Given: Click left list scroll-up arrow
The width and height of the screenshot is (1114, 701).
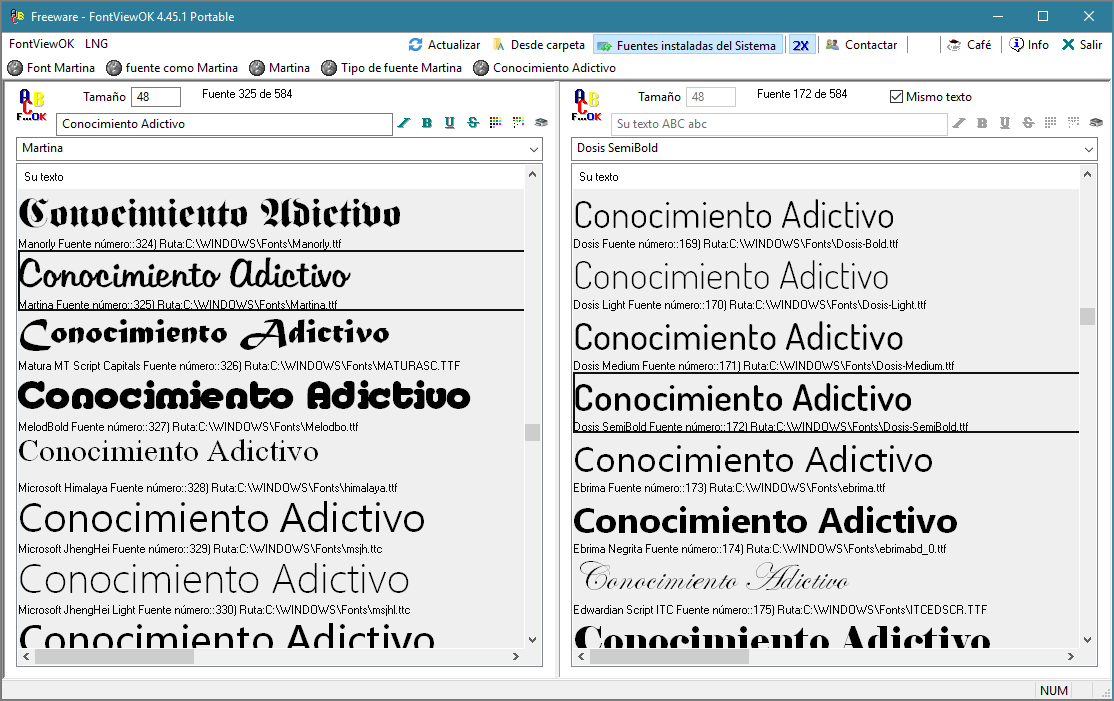Looking at the screenshot, I should 533,174.
